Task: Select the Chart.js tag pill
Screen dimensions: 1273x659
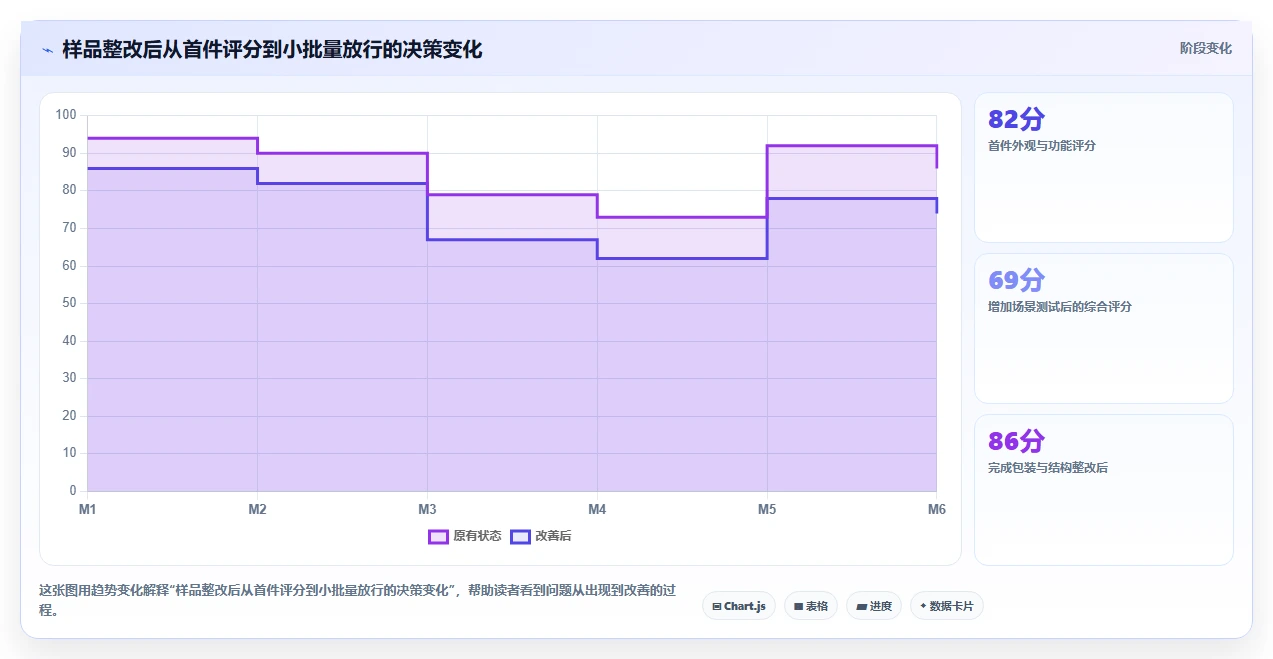Action: pyautogui.click(x=739, y=606)
